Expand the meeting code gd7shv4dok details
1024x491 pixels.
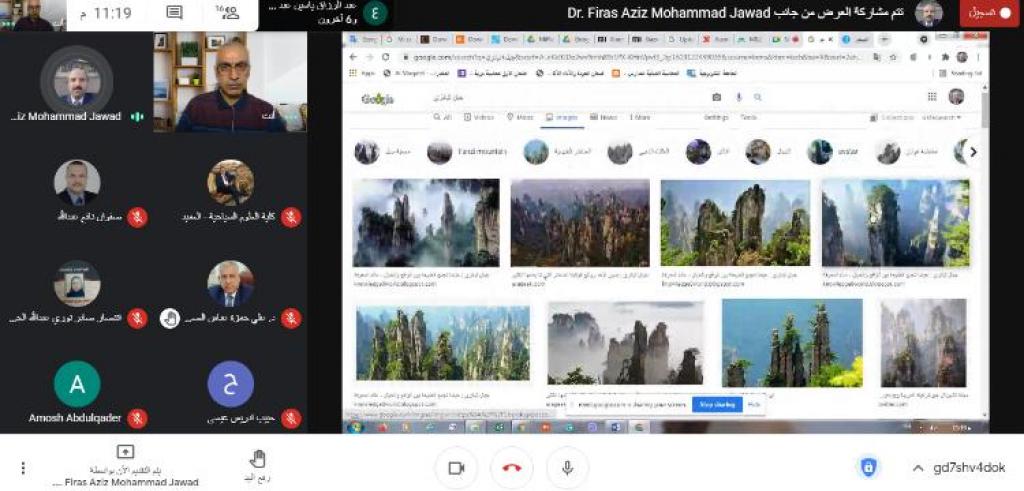(x=918, y=468)
